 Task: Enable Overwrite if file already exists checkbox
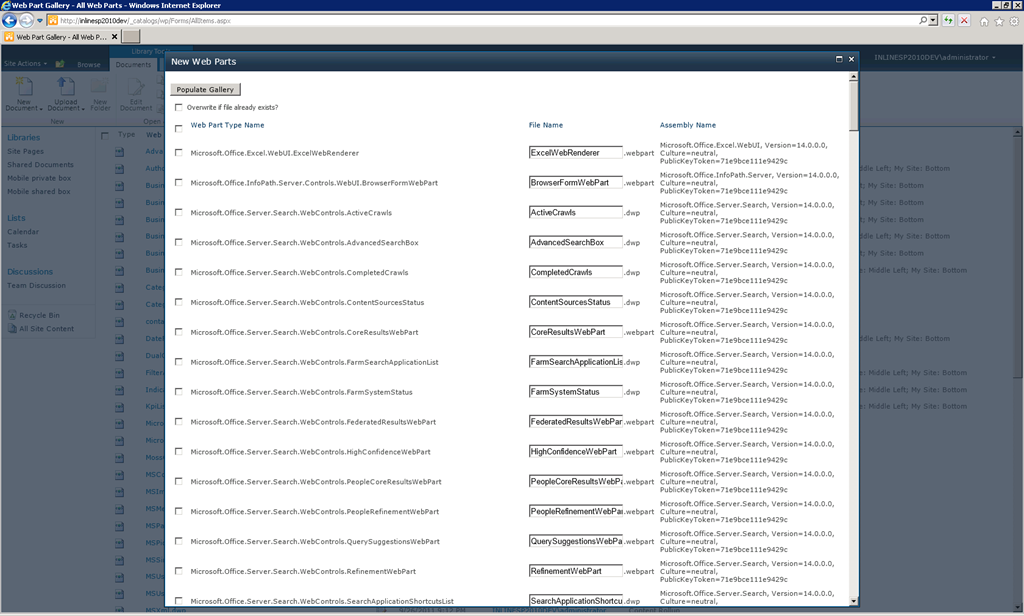point(178,107)
